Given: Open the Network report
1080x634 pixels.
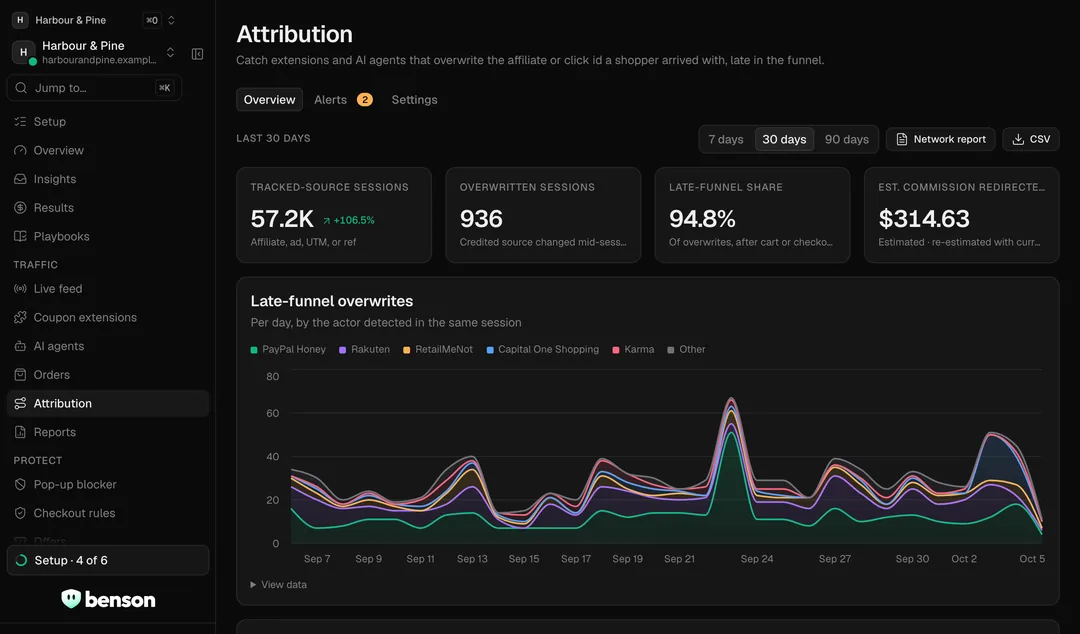Looking at the screenshot, I should [x=940, y=139].
